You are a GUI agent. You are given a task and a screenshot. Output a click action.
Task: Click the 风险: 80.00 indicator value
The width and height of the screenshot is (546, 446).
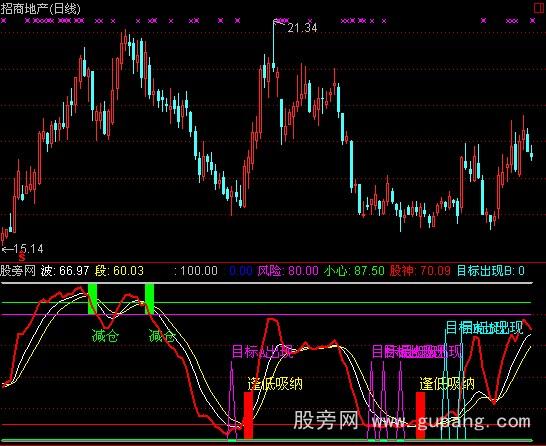[288, 270]
